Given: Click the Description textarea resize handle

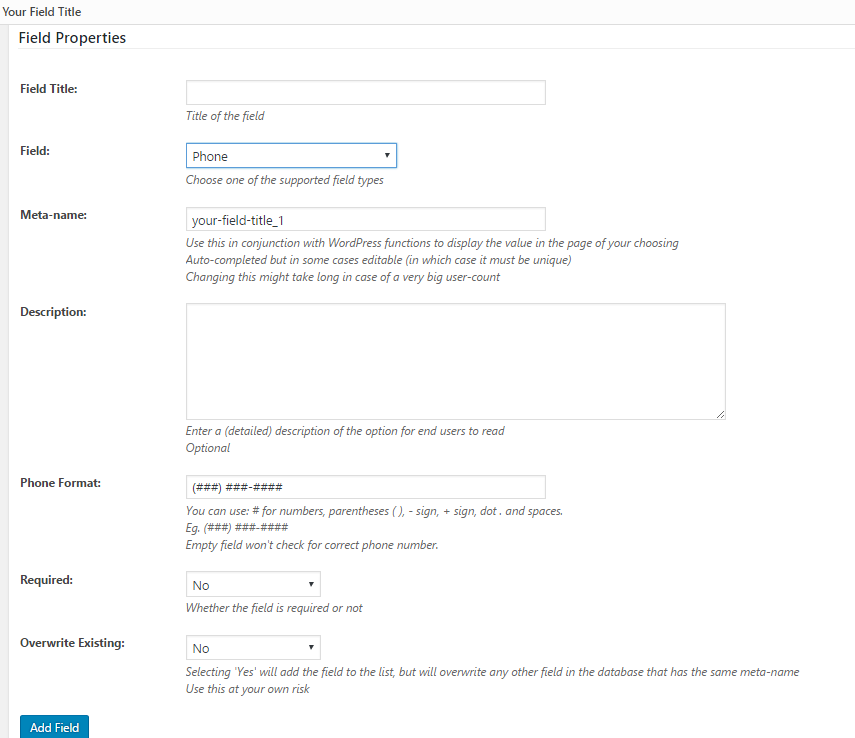Looking at the screenshot, I should pyautogui.click(x=720, y=415).
